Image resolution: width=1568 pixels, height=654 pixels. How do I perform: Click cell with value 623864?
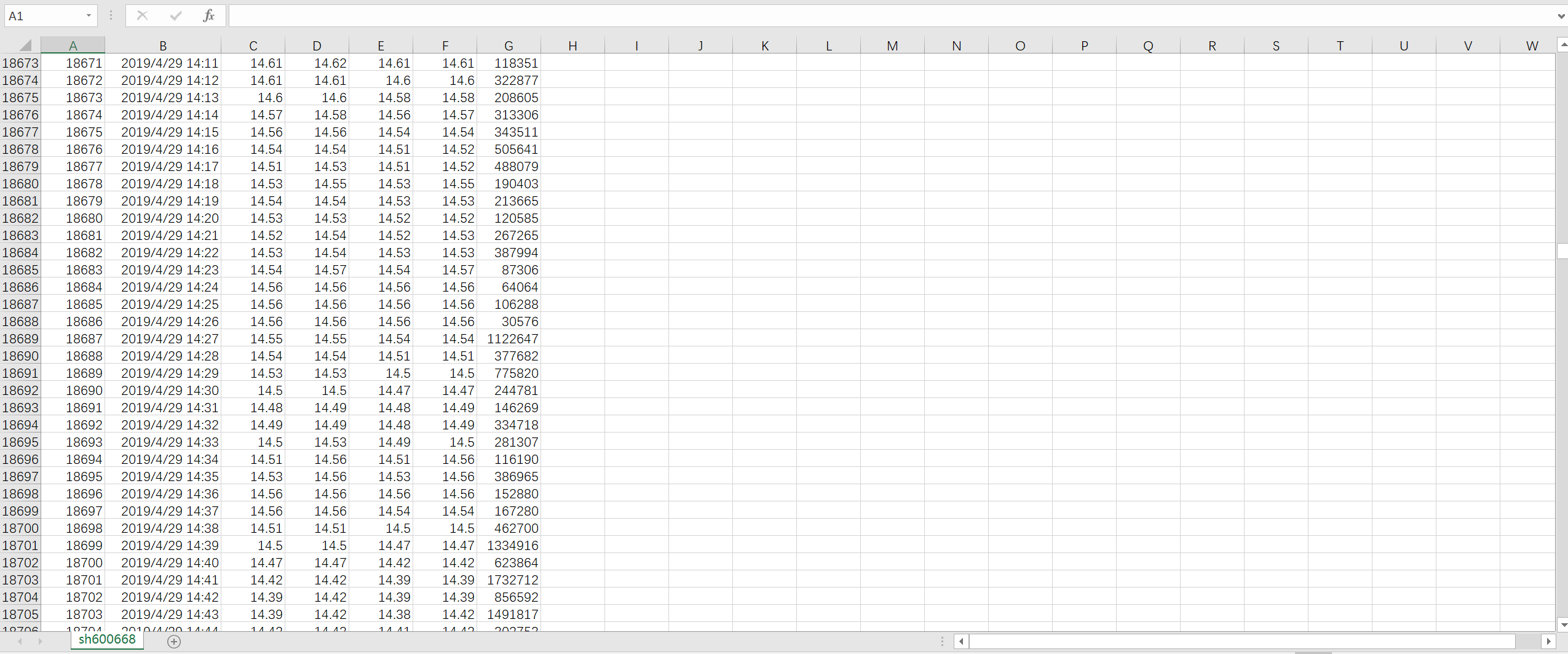[509, 562]
